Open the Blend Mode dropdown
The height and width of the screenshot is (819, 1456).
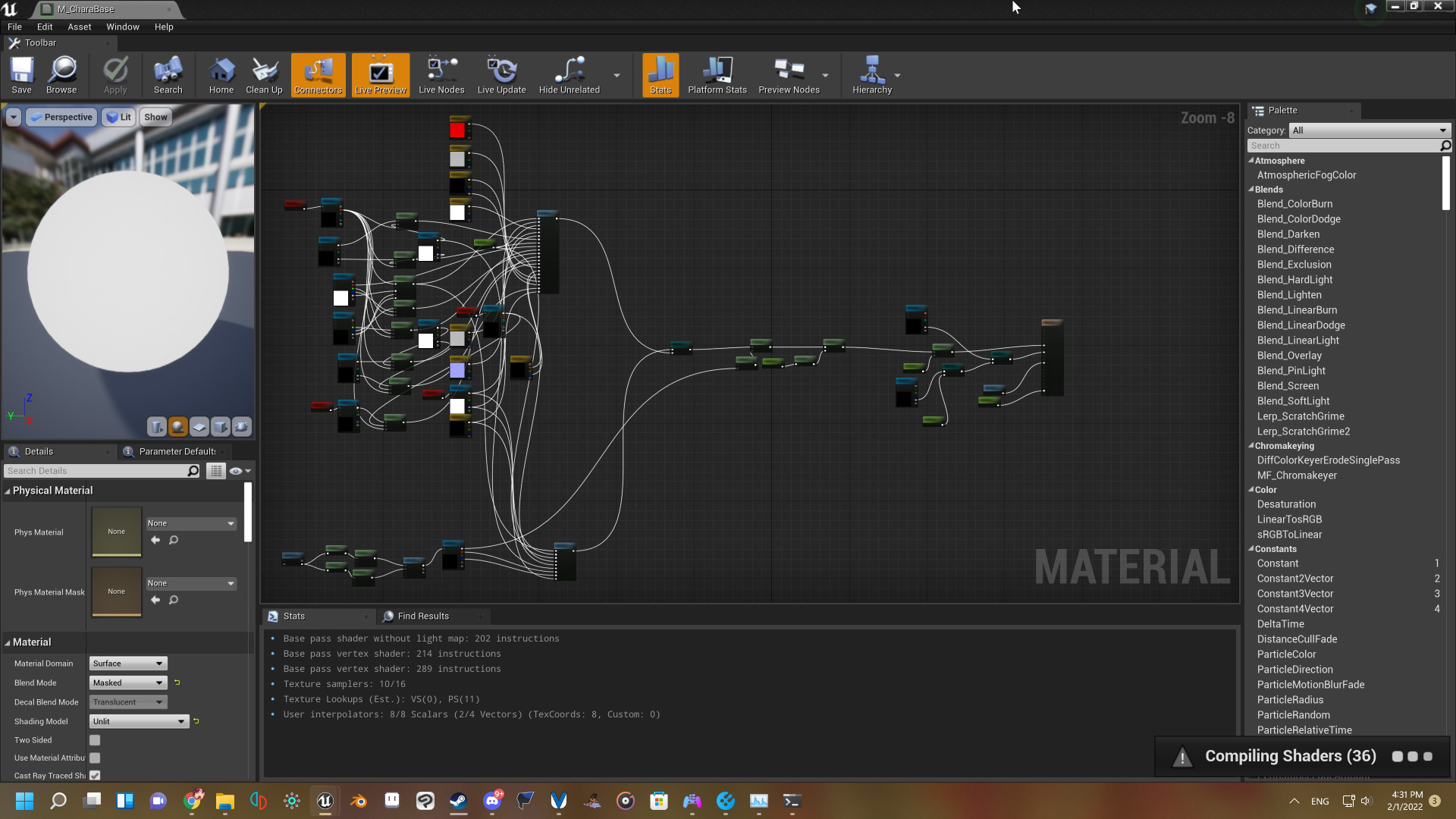pyautogui.click(x=127, y=682)
